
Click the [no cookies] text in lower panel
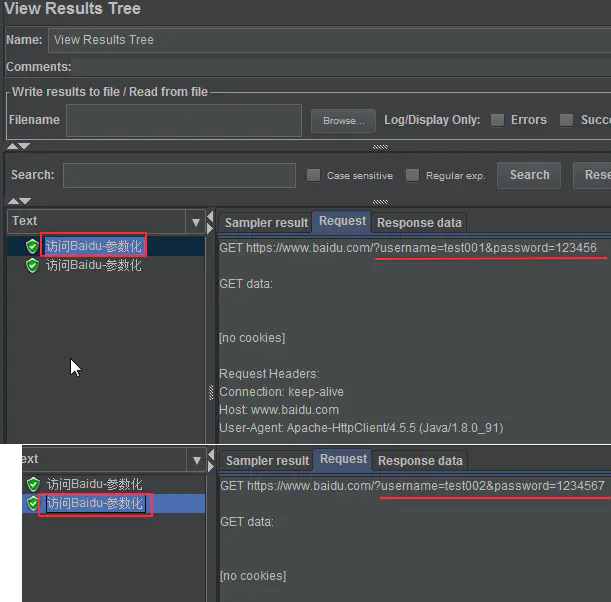pyautogui.click(x=253, y=576)
